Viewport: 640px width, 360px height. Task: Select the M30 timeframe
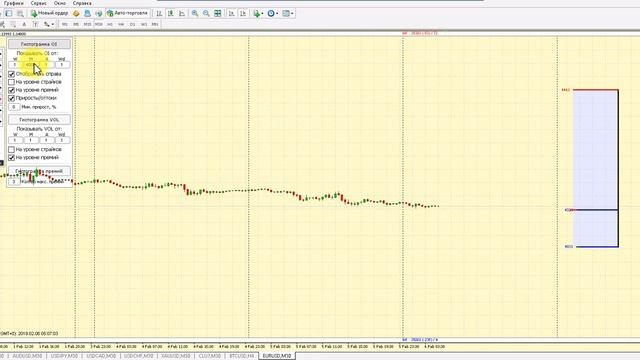(x=99, y=24)
